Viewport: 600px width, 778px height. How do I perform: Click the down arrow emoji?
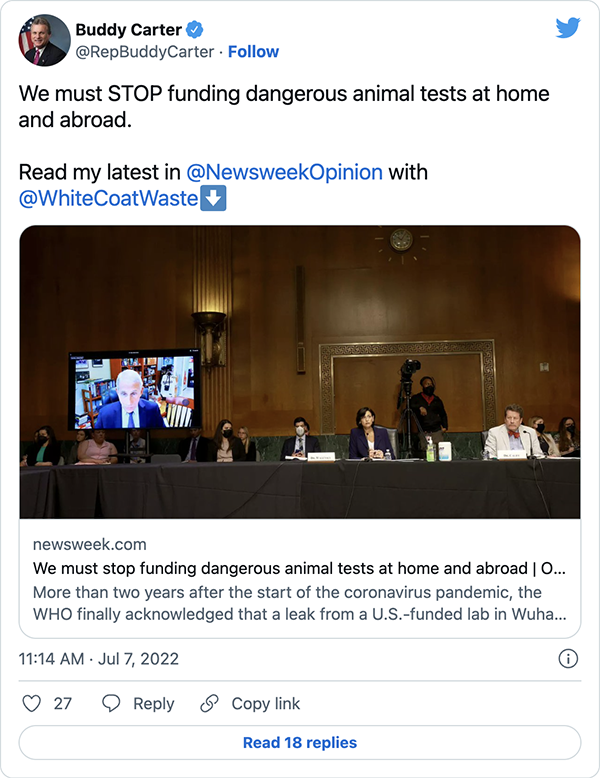point(214,198)
